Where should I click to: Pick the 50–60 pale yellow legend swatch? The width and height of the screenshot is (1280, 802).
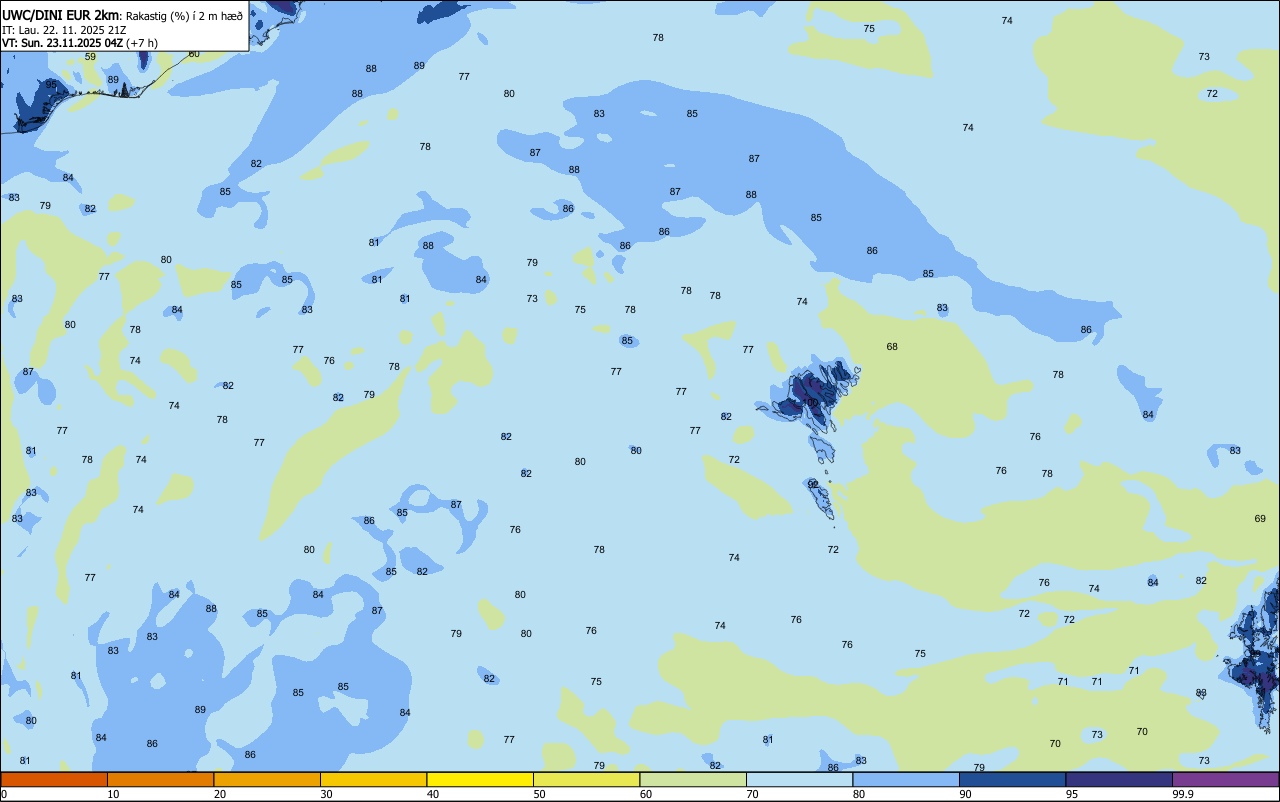586,779
